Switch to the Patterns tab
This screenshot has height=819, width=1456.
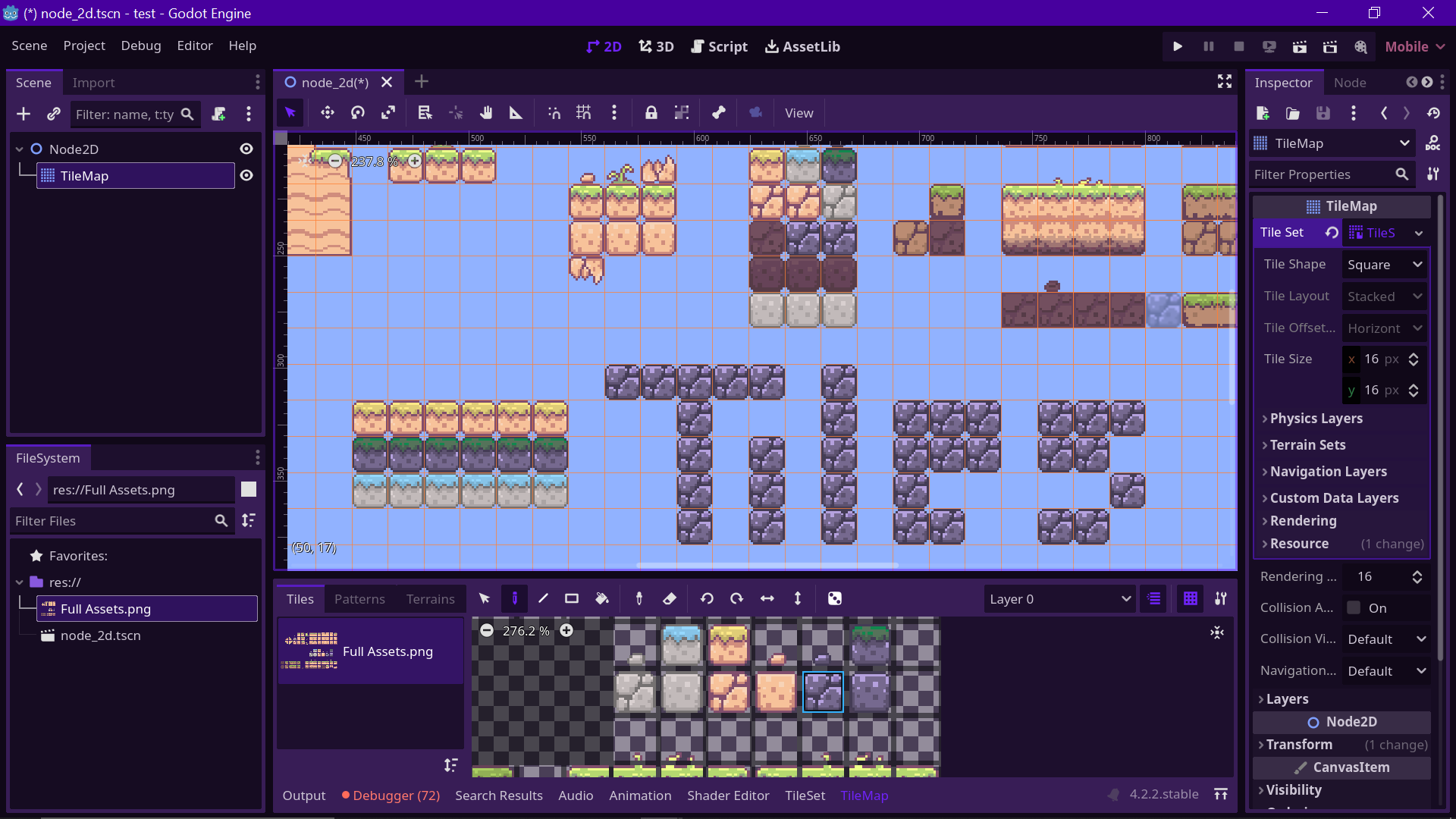coord(359,599)
